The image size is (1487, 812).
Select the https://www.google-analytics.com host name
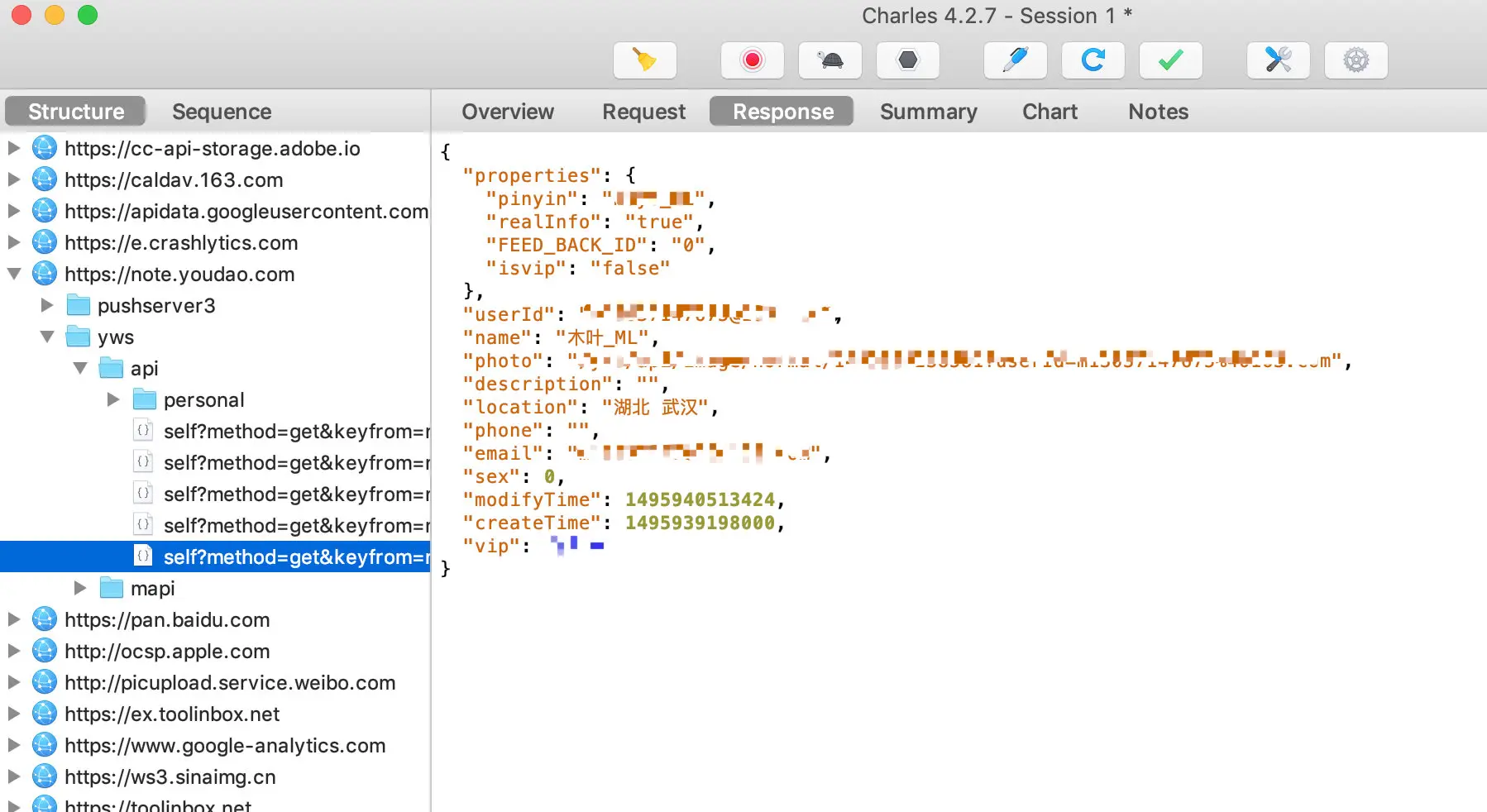tap(225, 746)
